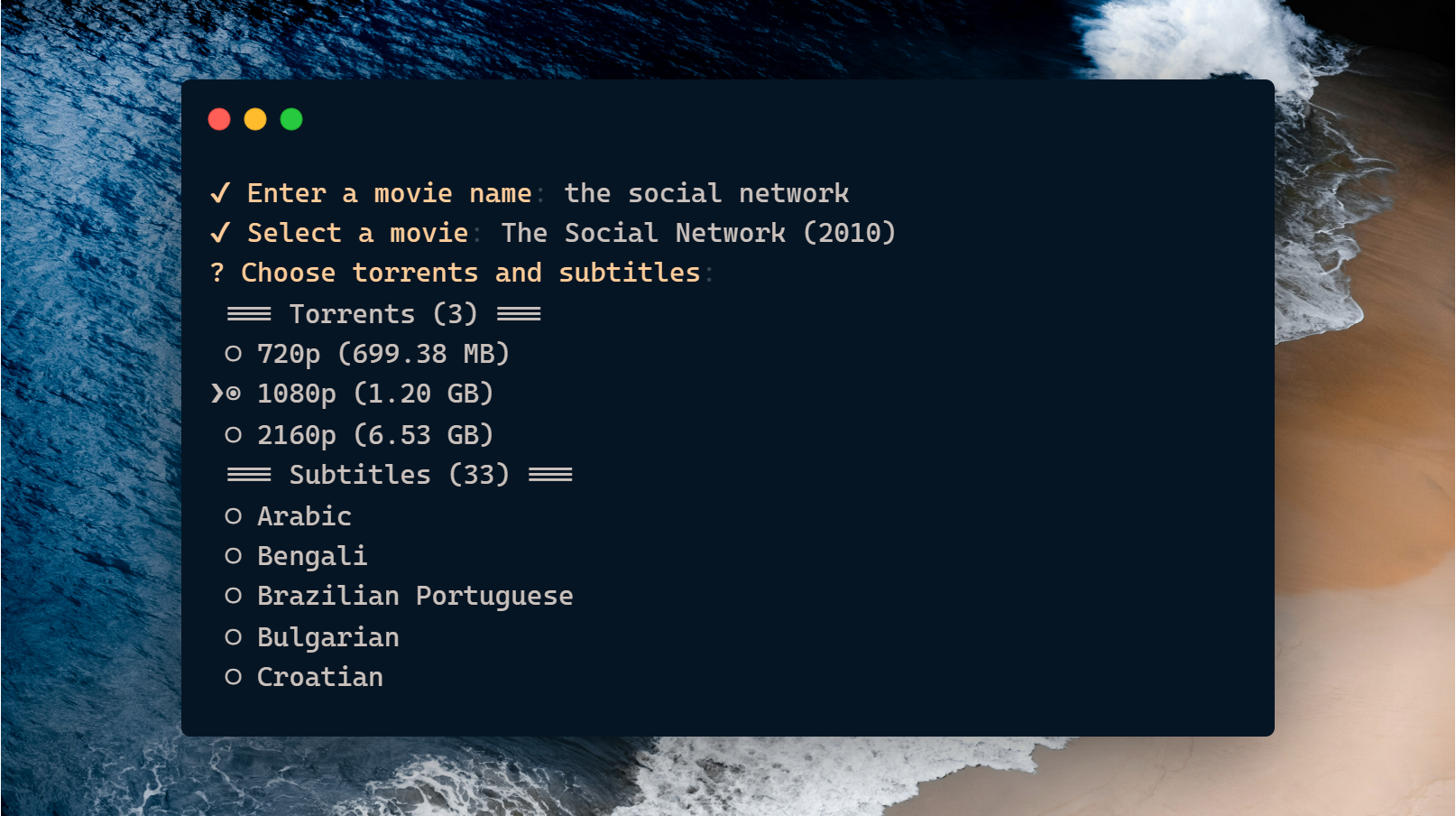Click the question mark prompt symbol
Screen dimensions: 1456x816
[217, 273]
